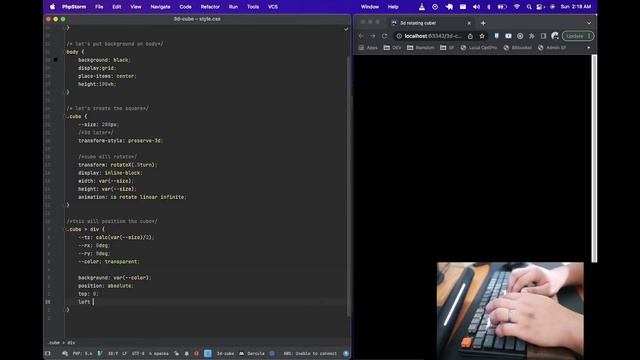This screenshot has width=640, height=360.
Task: Open the Apple menu
Action: click(52, 7)
